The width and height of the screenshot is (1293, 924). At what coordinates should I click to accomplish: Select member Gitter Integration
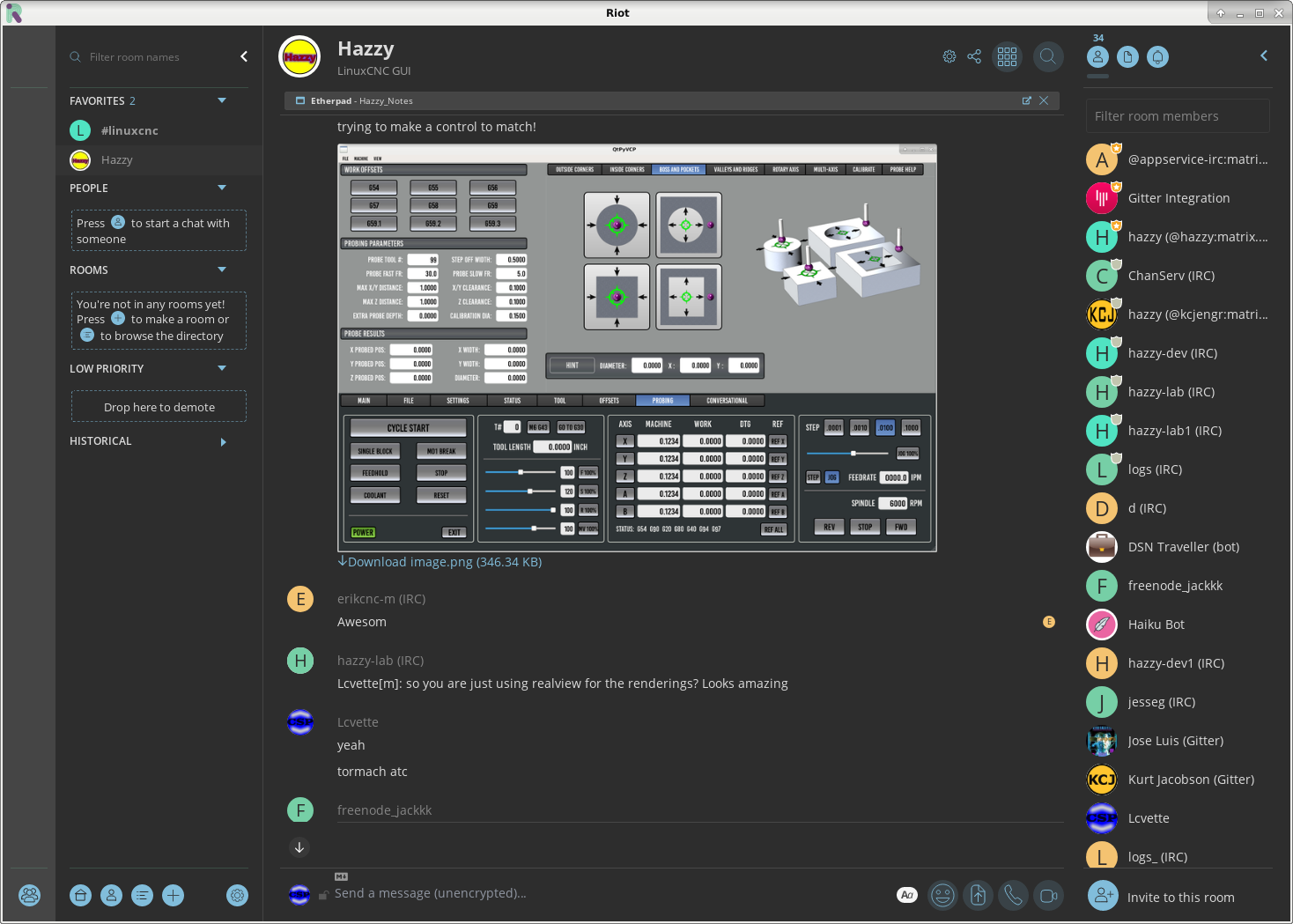click(1177, 198)
